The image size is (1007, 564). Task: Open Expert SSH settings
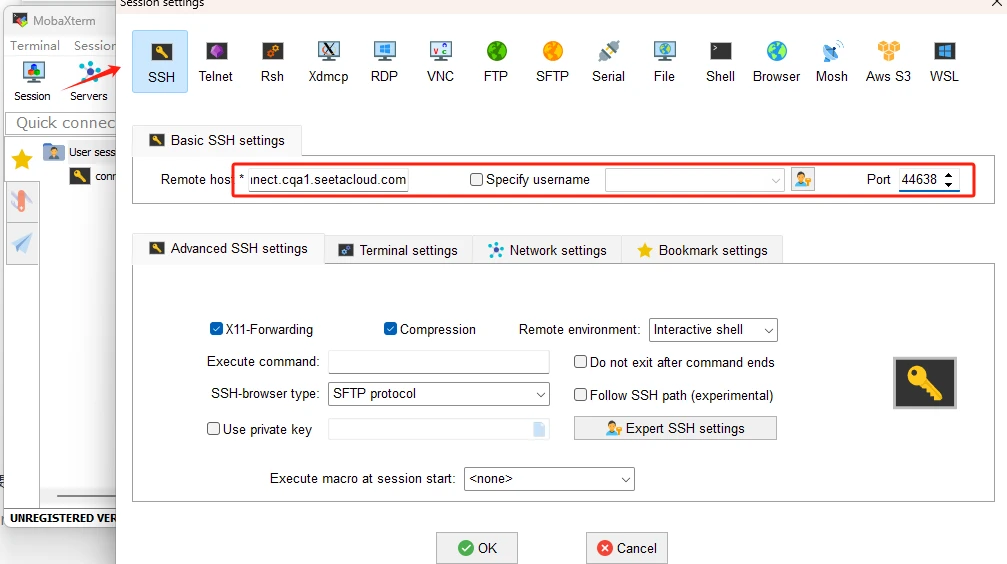(675, 428)
